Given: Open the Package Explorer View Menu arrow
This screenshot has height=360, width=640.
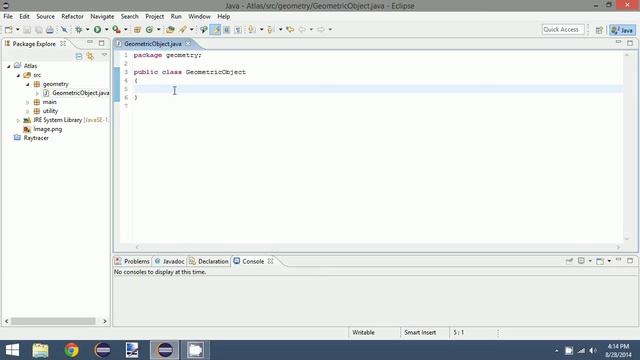Looking at the screenshot, I should tap(104, 55).
